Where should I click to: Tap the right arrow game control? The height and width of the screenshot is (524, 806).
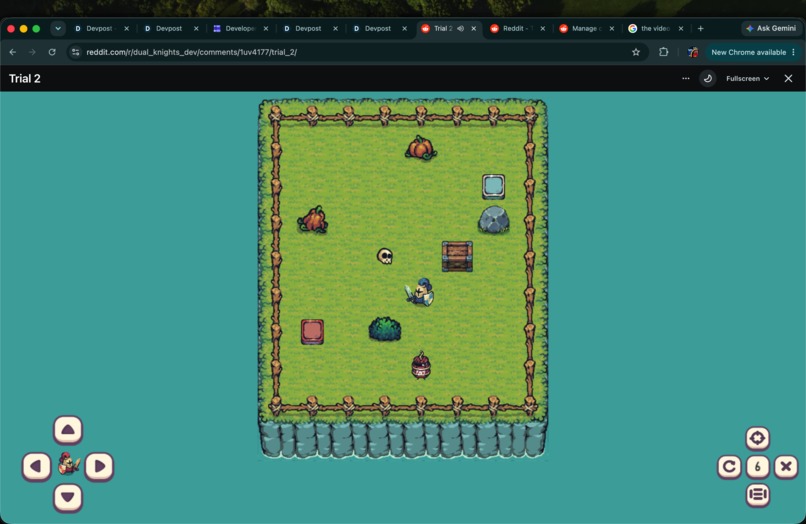pos(99,466)
